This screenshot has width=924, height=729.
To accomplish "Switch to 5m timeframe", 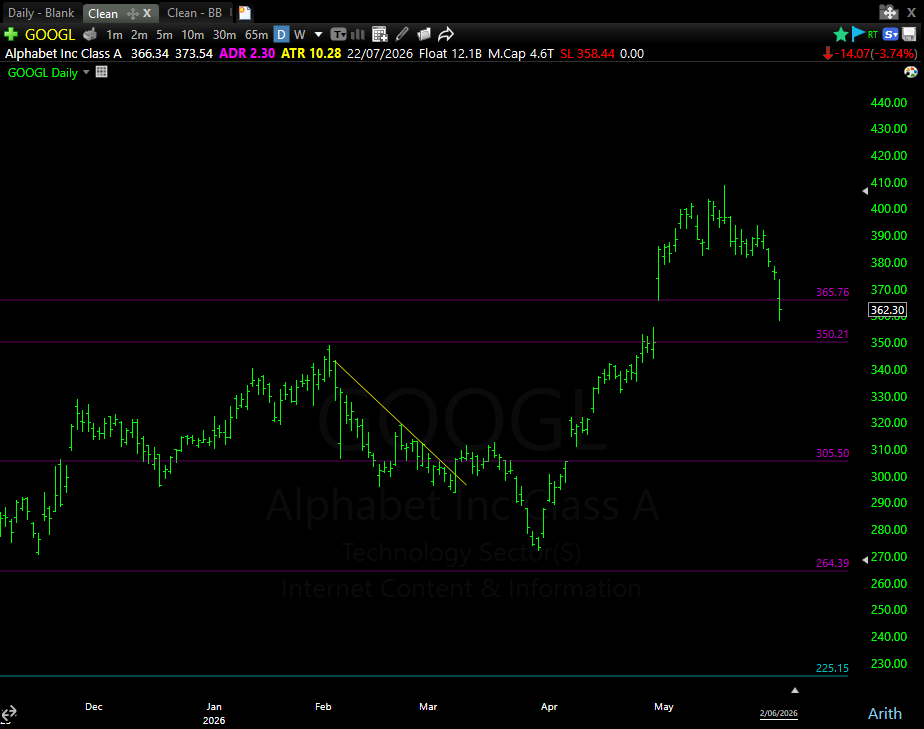I will (164, 35).
